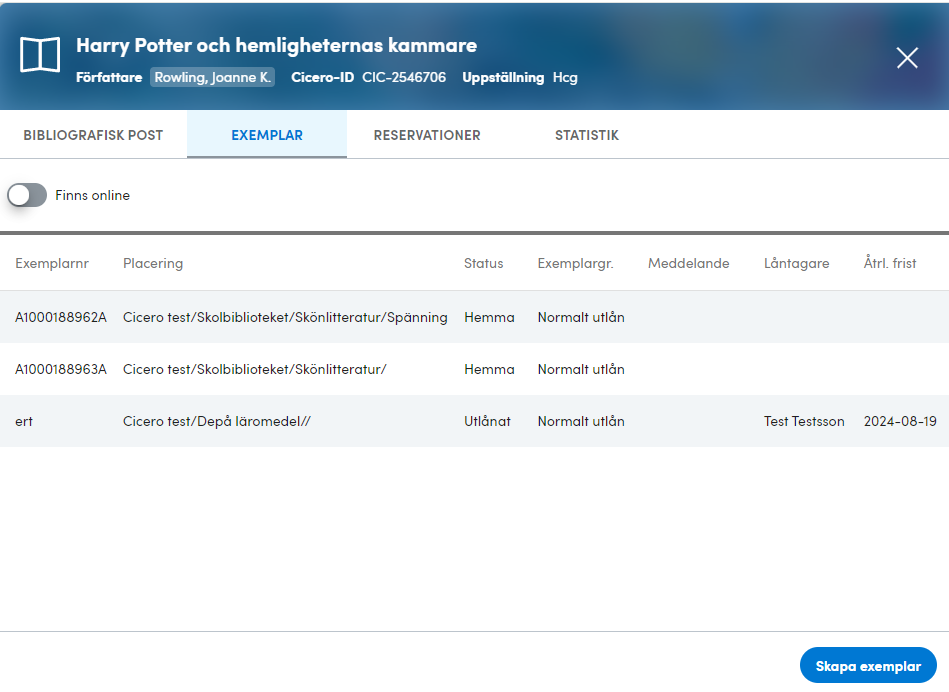The image size is (949, 692).
Task: Click the Cicero-ID value CIC-2546706
Action: (404, 77)
